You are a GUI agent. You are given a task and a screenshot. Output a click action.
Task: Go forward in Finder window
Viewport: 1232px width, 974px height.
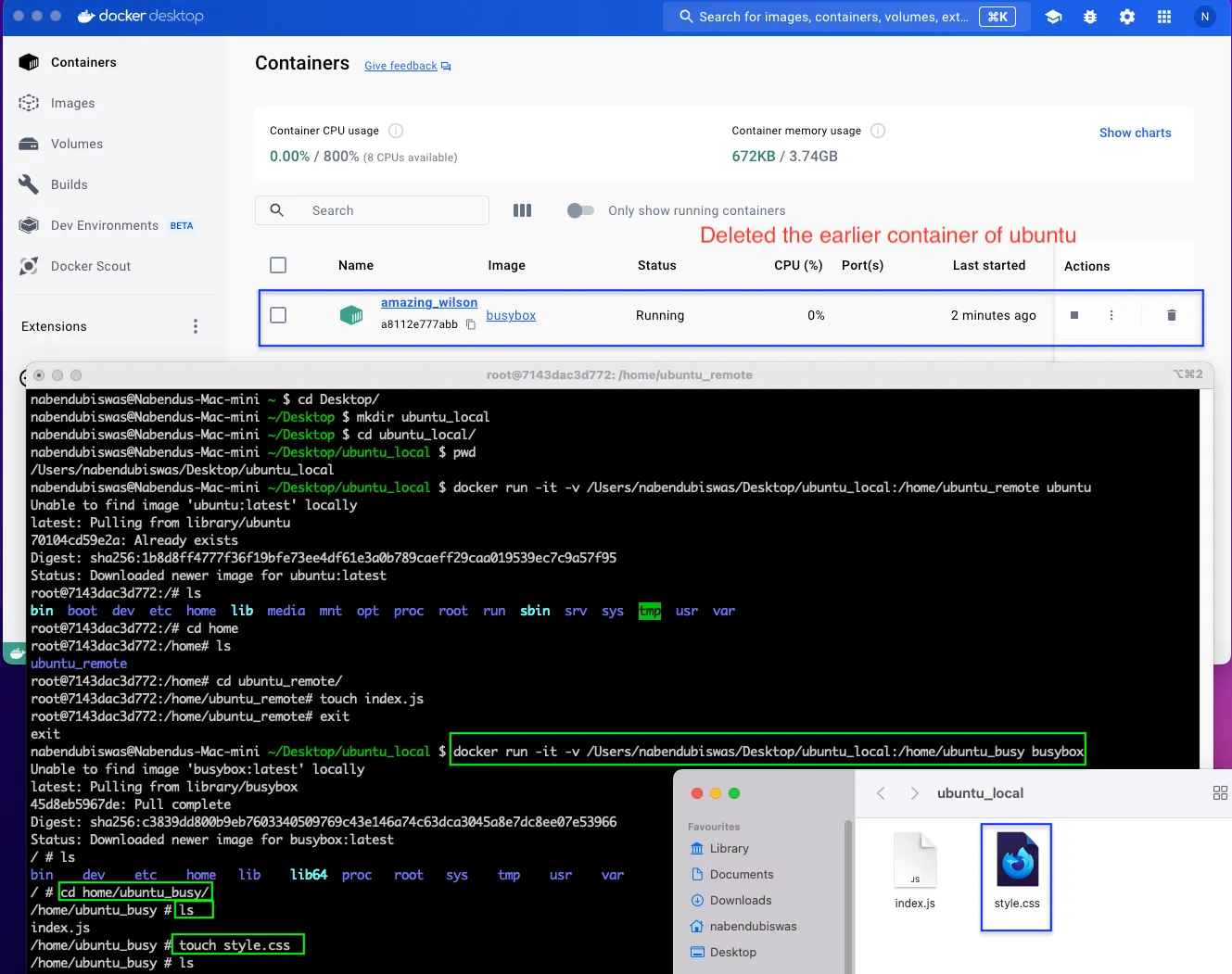[x=915, y=793]
